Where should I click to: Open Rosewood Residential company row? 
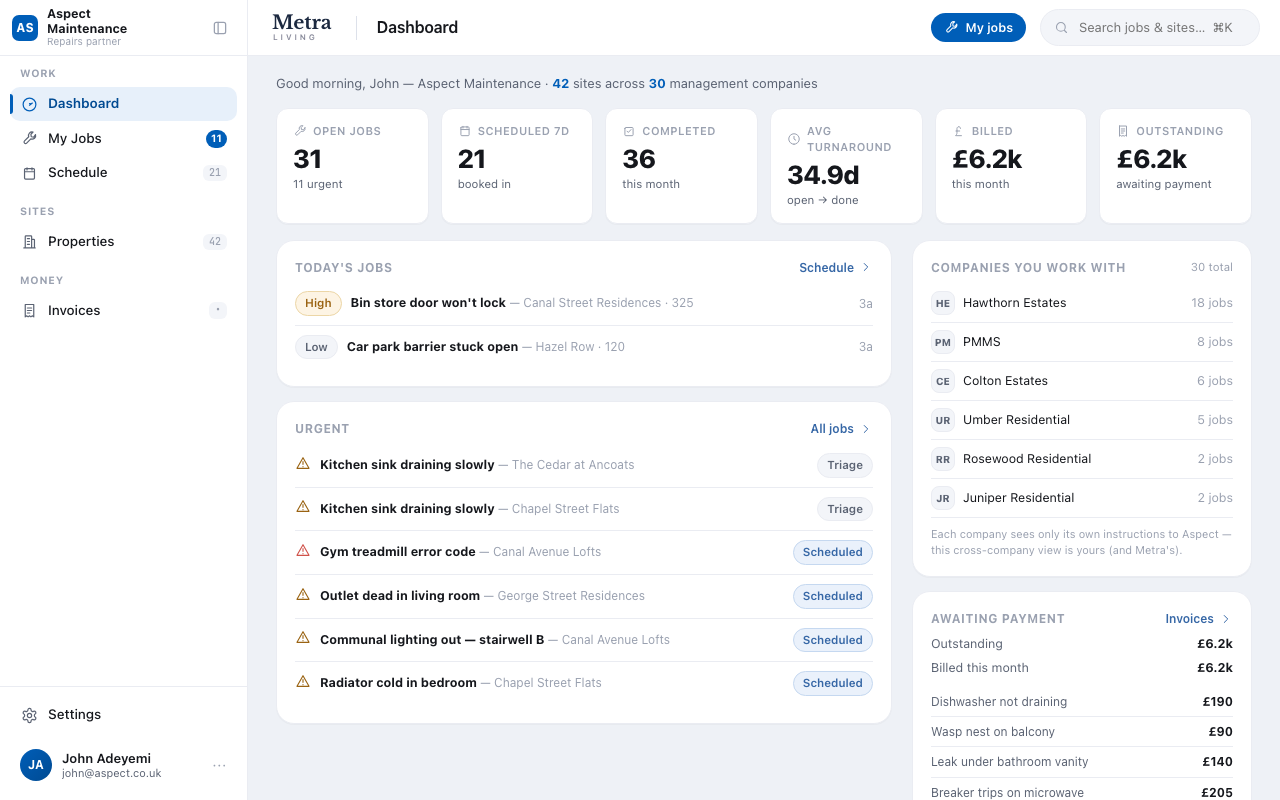(x=1082, y=459)
